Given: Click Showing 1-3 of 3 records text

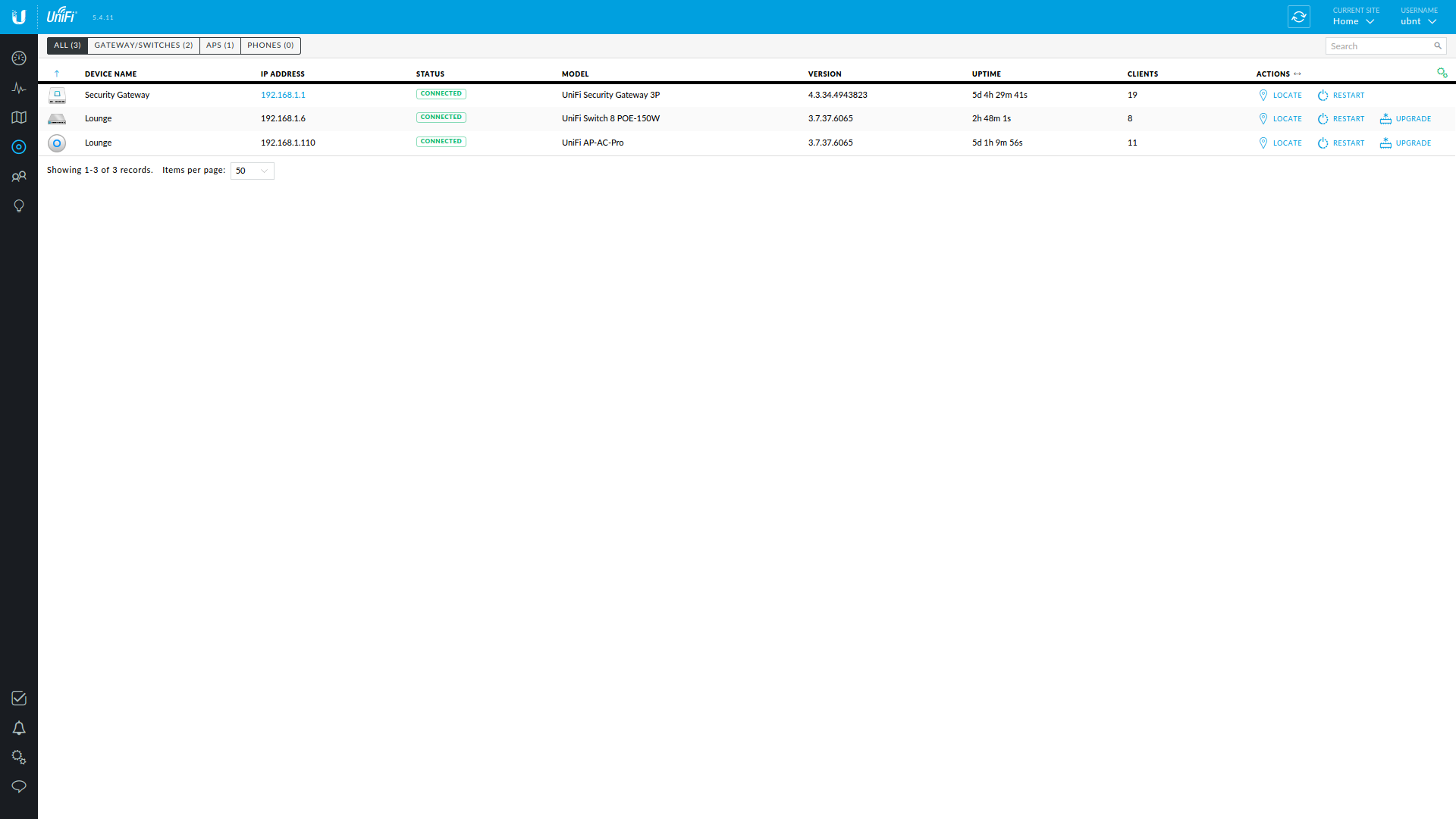Looking at the screenshot, I should (x=100, y=171).
